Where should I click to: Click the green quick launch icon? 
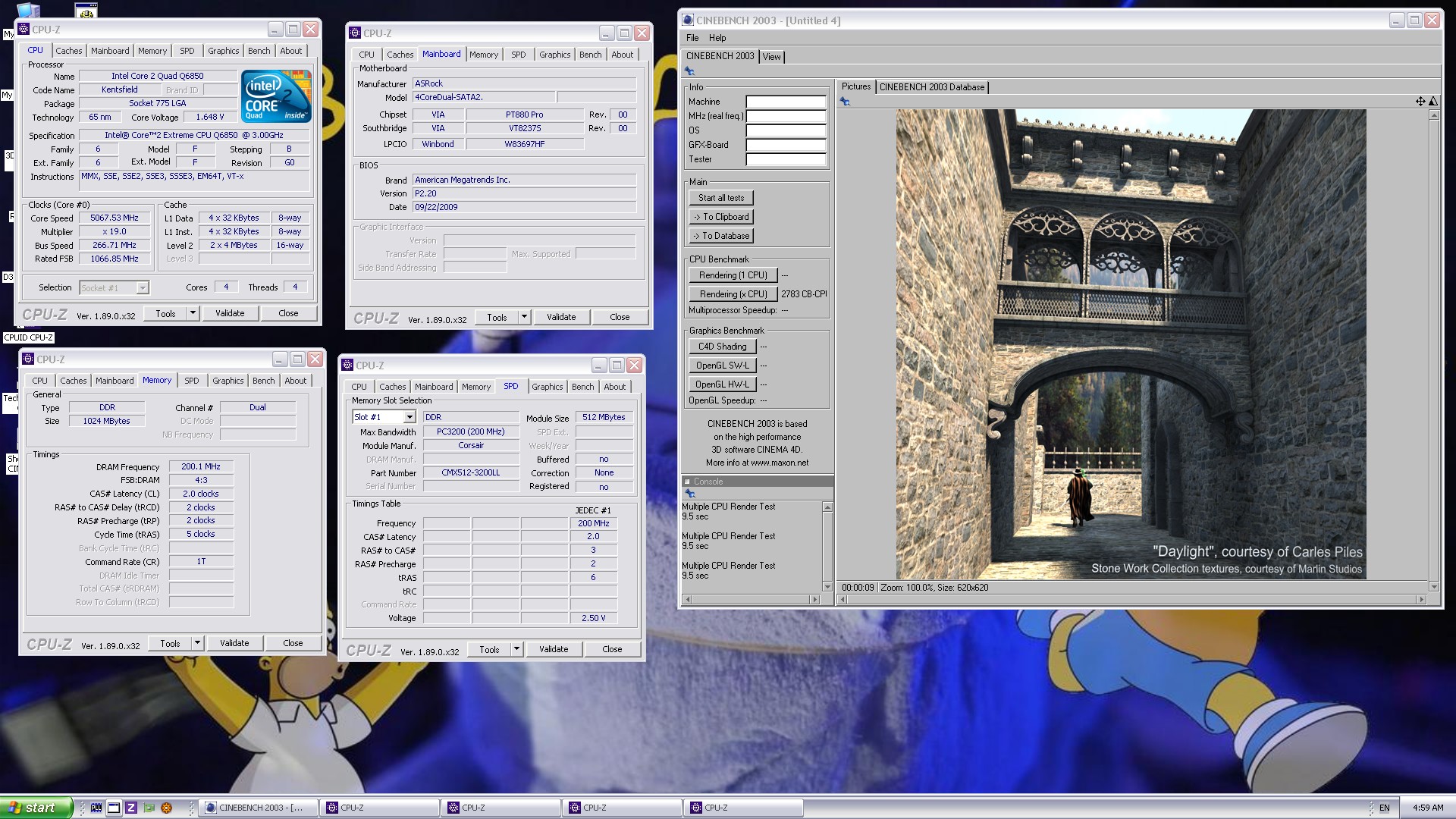149,808
